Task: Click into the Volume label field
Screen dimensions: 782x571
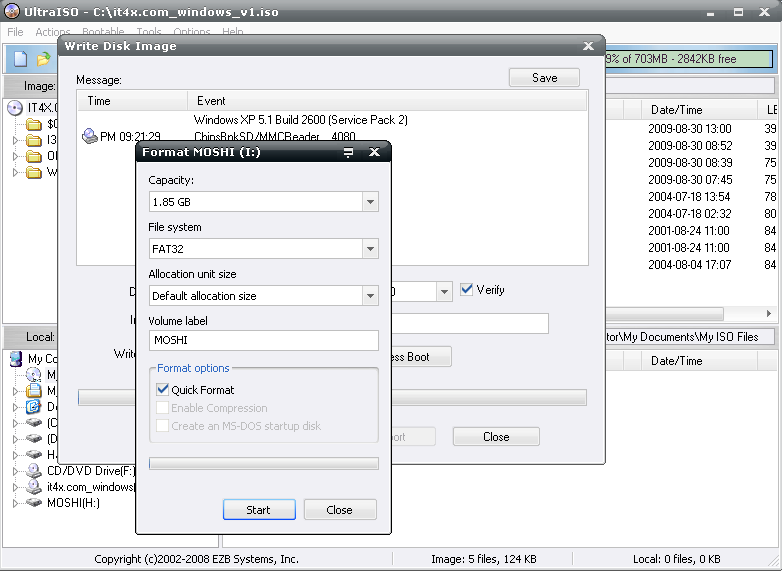Action: pos(264,340)
